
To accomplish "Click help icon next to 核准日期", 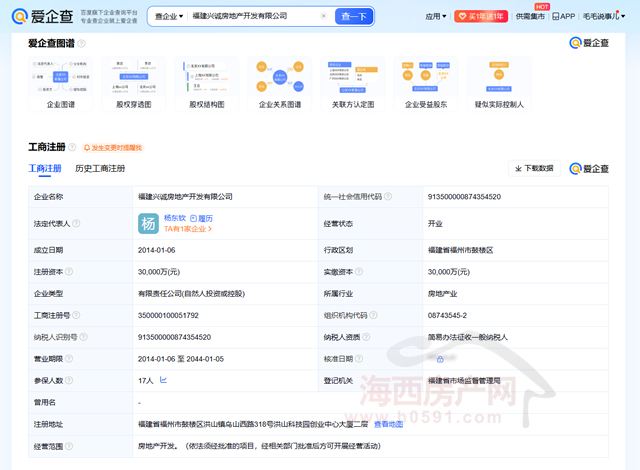I will click(x=359, y=359).
